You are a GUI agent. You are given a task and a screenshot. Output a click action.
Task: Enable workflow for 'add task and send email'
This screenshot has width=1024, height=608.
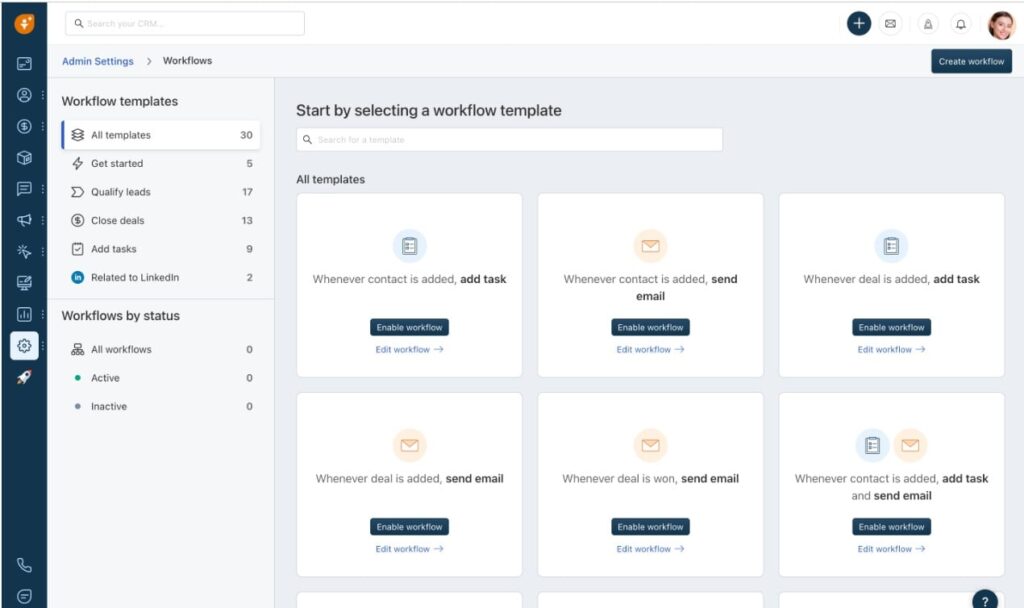pyautogui.click(x=891, y=526)
